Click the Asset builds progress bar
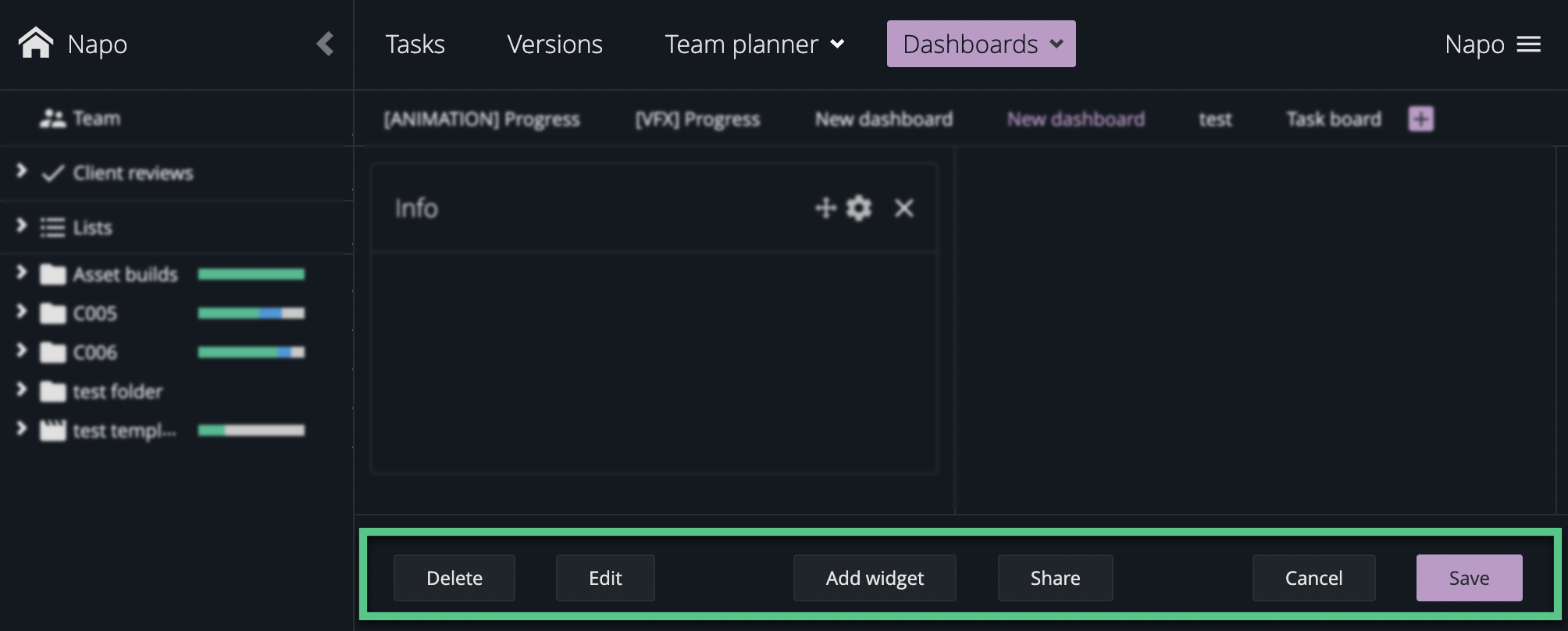The height and width of the screenshot is (631, 1568). pos(251,274)
